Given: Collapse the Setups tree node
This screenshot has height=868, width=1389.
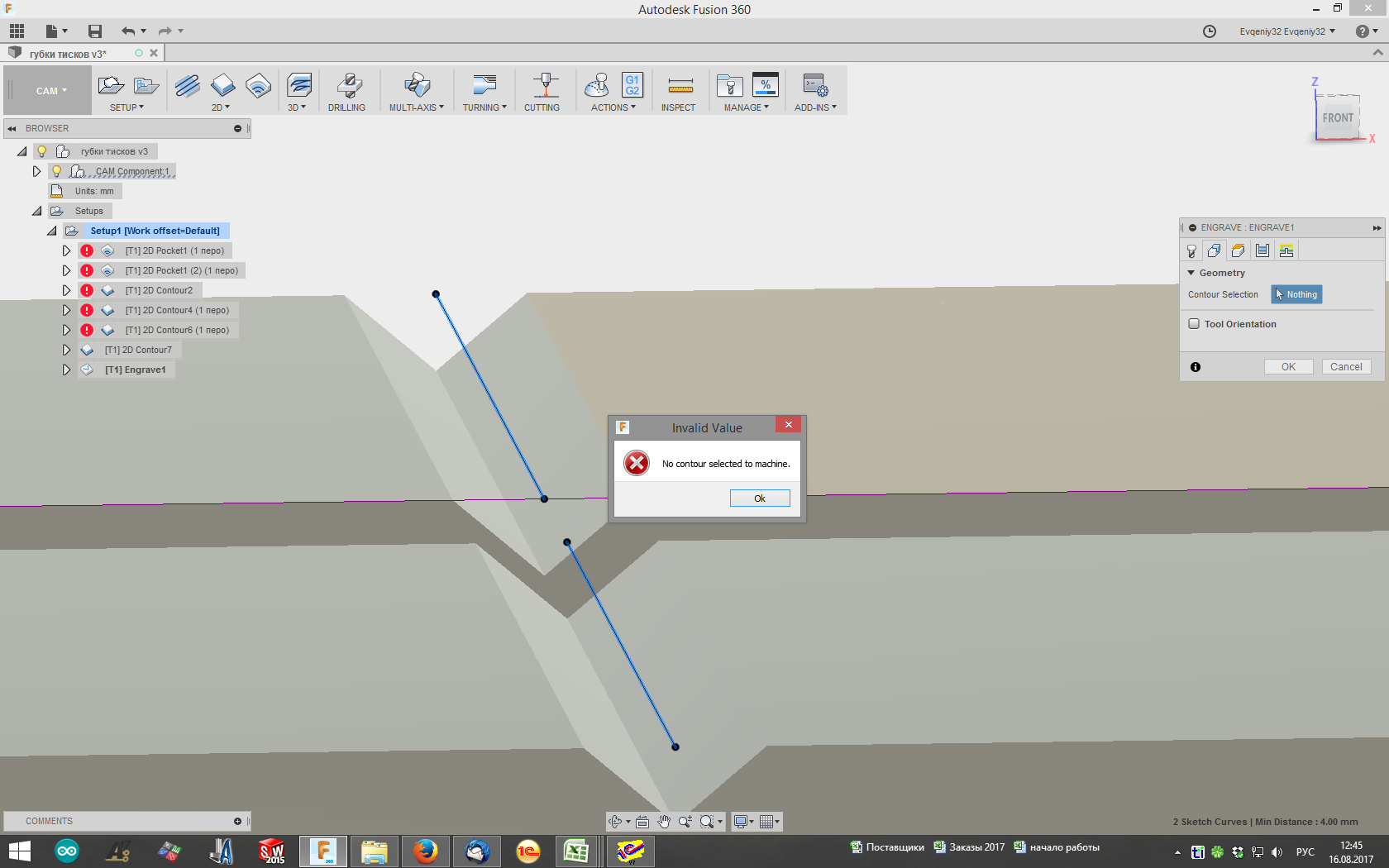Looking at the screenshot, I should tap(36, 211).
